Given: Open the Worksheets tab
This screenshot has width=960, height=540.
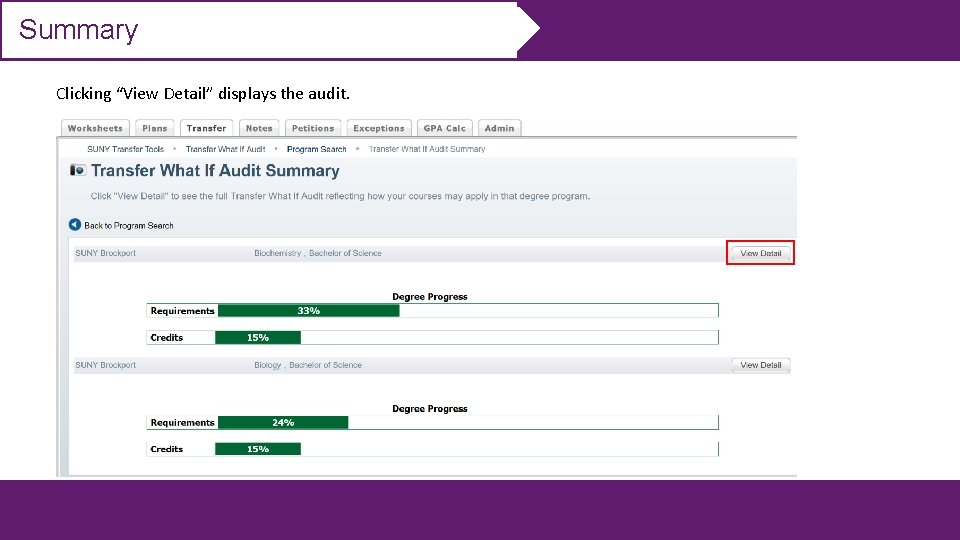Looking at the screenshot, I should (x=95, y=128).
